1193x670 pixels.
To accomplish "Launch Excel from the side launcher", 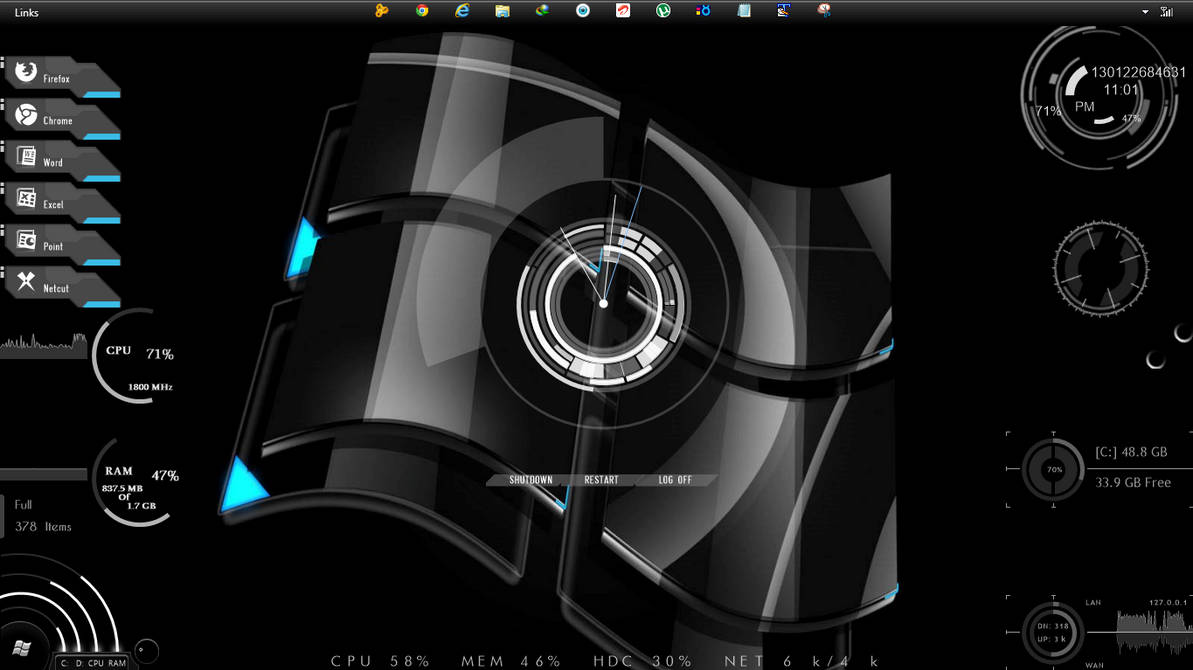I will (62, 202).
